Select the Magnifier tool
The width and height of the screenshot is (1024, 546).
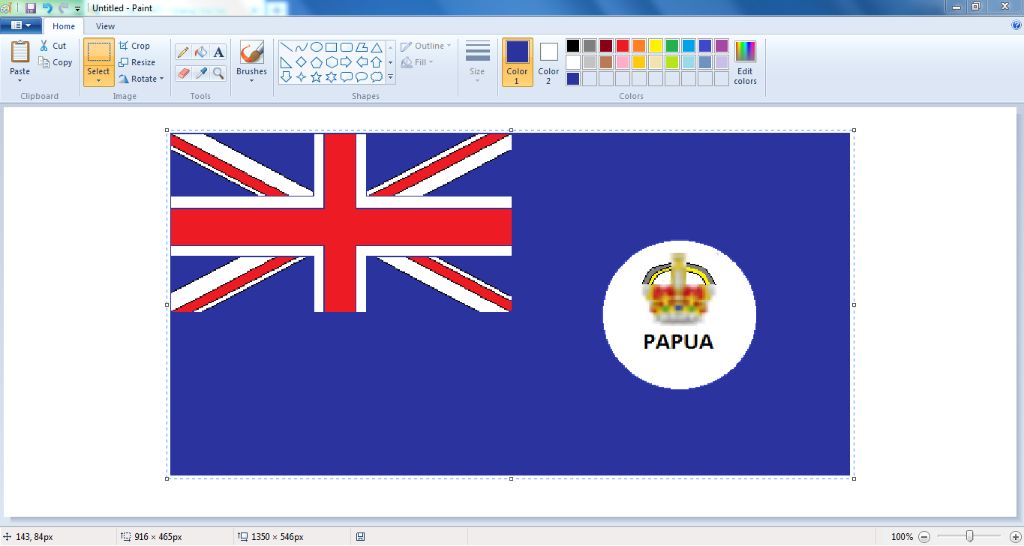[219, 73]
